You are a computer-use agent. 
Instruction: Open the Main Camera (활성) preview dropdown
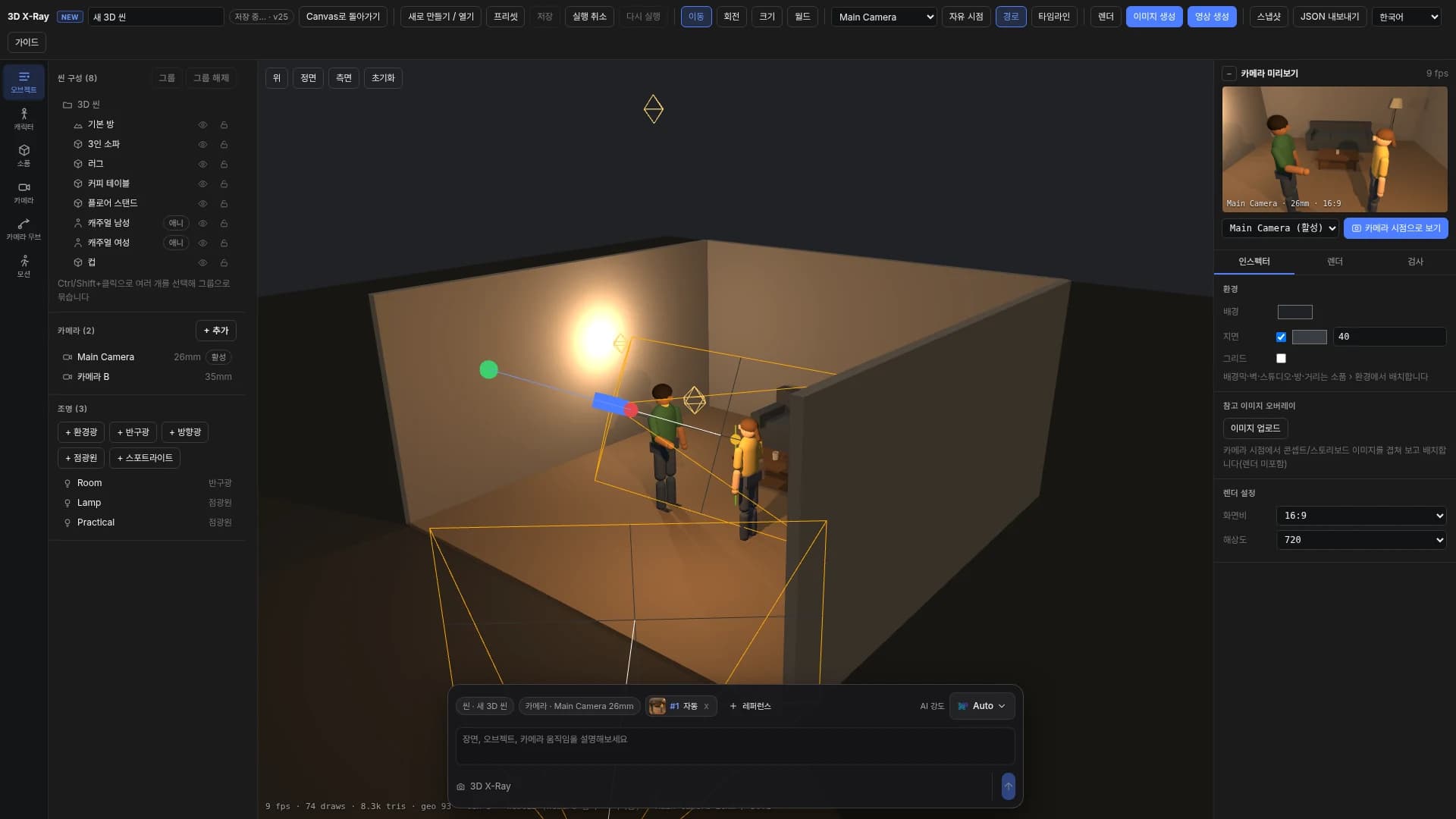coord(1280,228)
